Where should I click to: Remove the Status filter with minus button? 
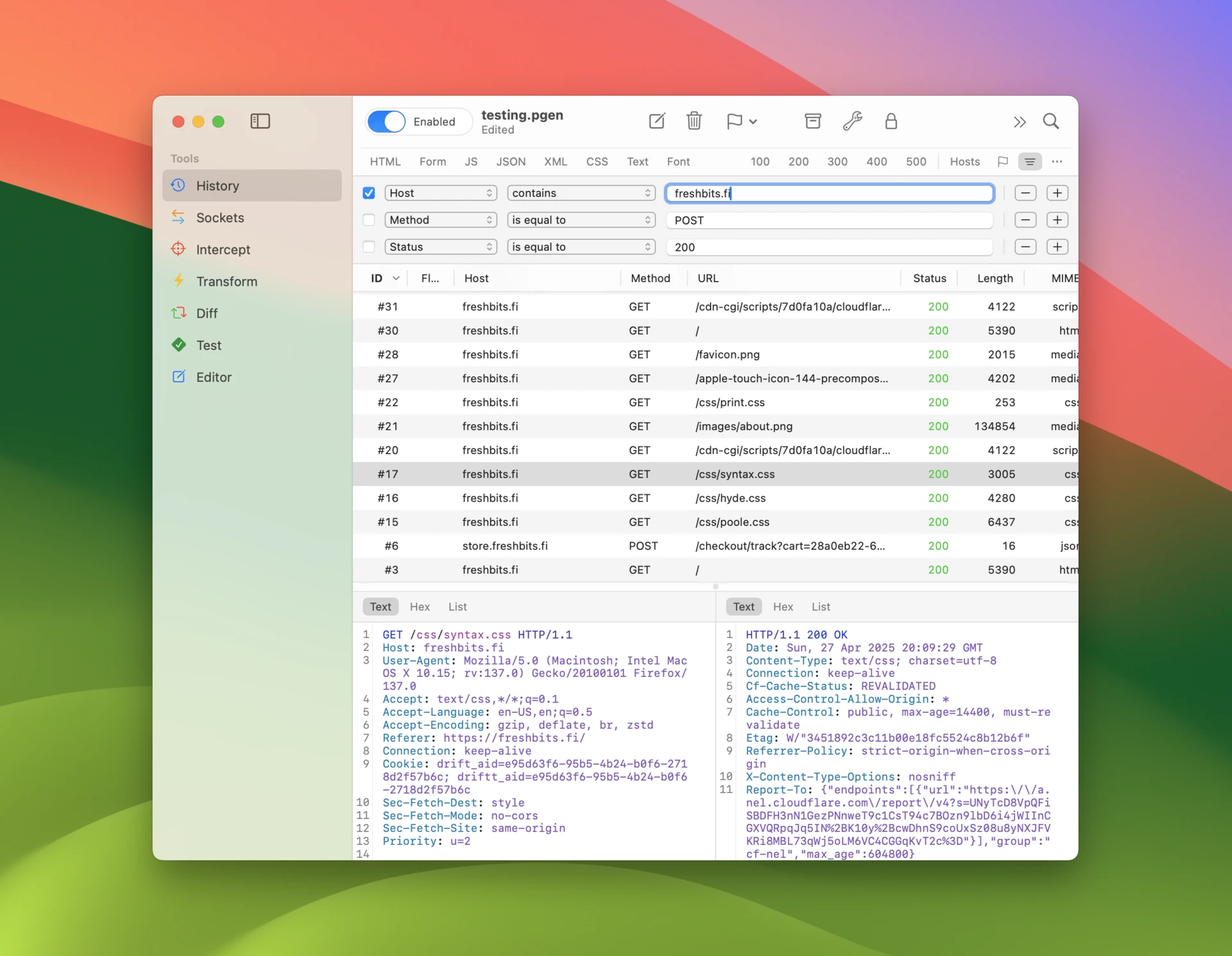pos(1025,247)
